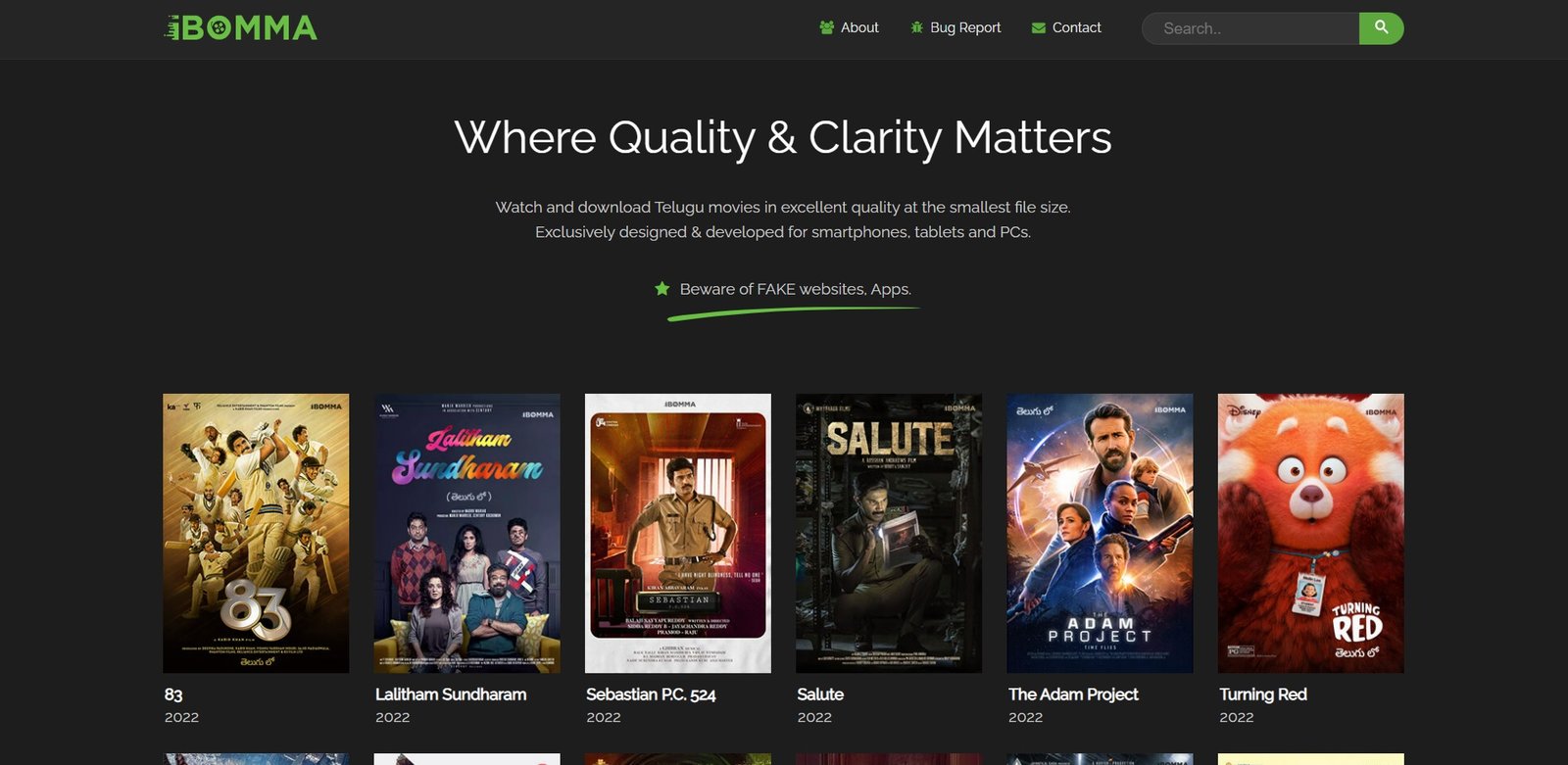The image size is (1568, 765).
Task: Select 'The Adam Project' title link
Action: point(1073,694)
